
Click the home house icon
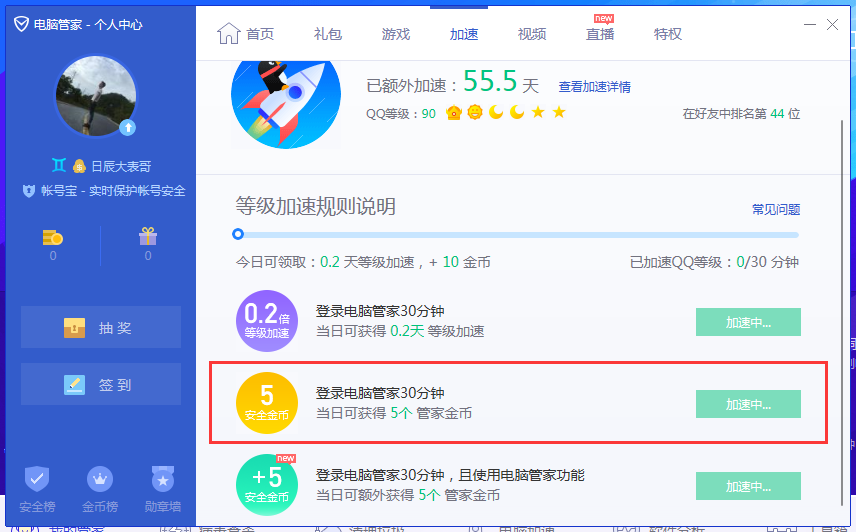point(228,33)
